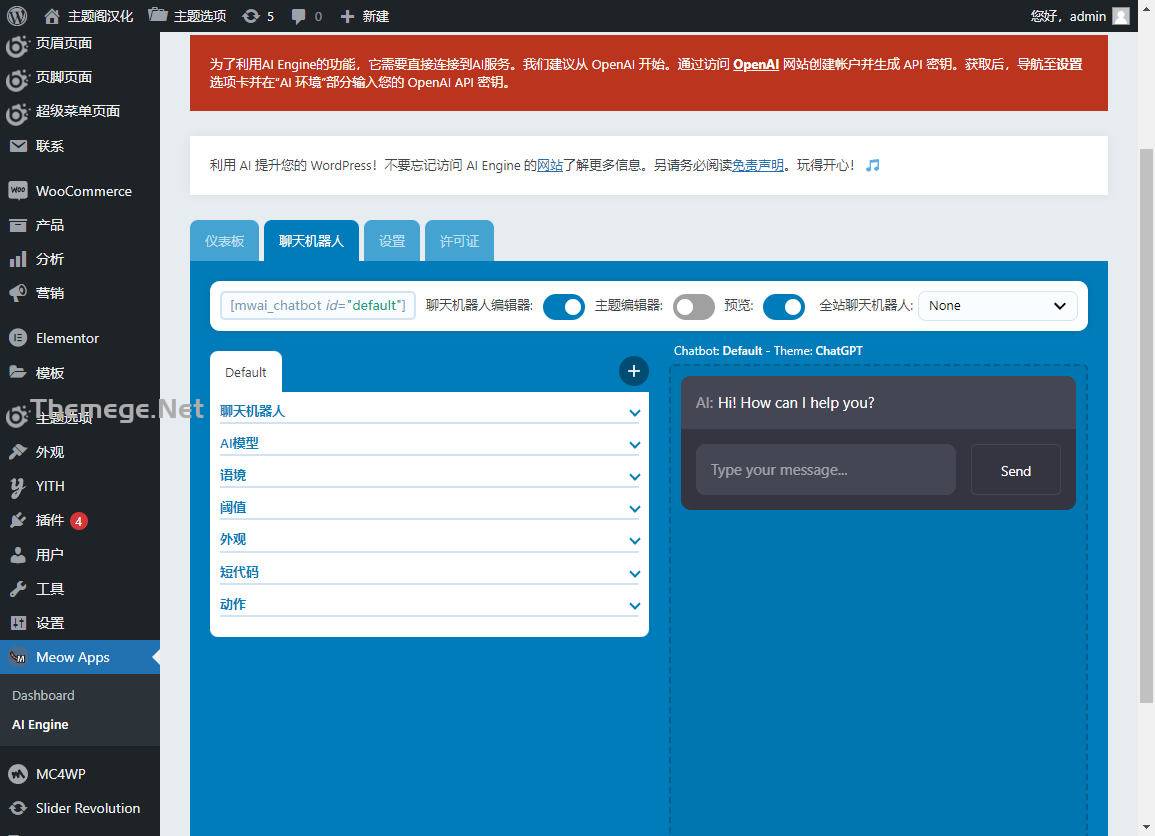
Task: Add a new chatbot with plus button
Action: [633, 371]
